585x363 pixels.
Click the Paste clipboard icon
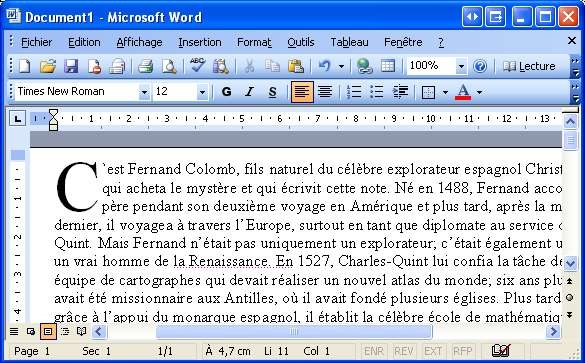(295, 66)
